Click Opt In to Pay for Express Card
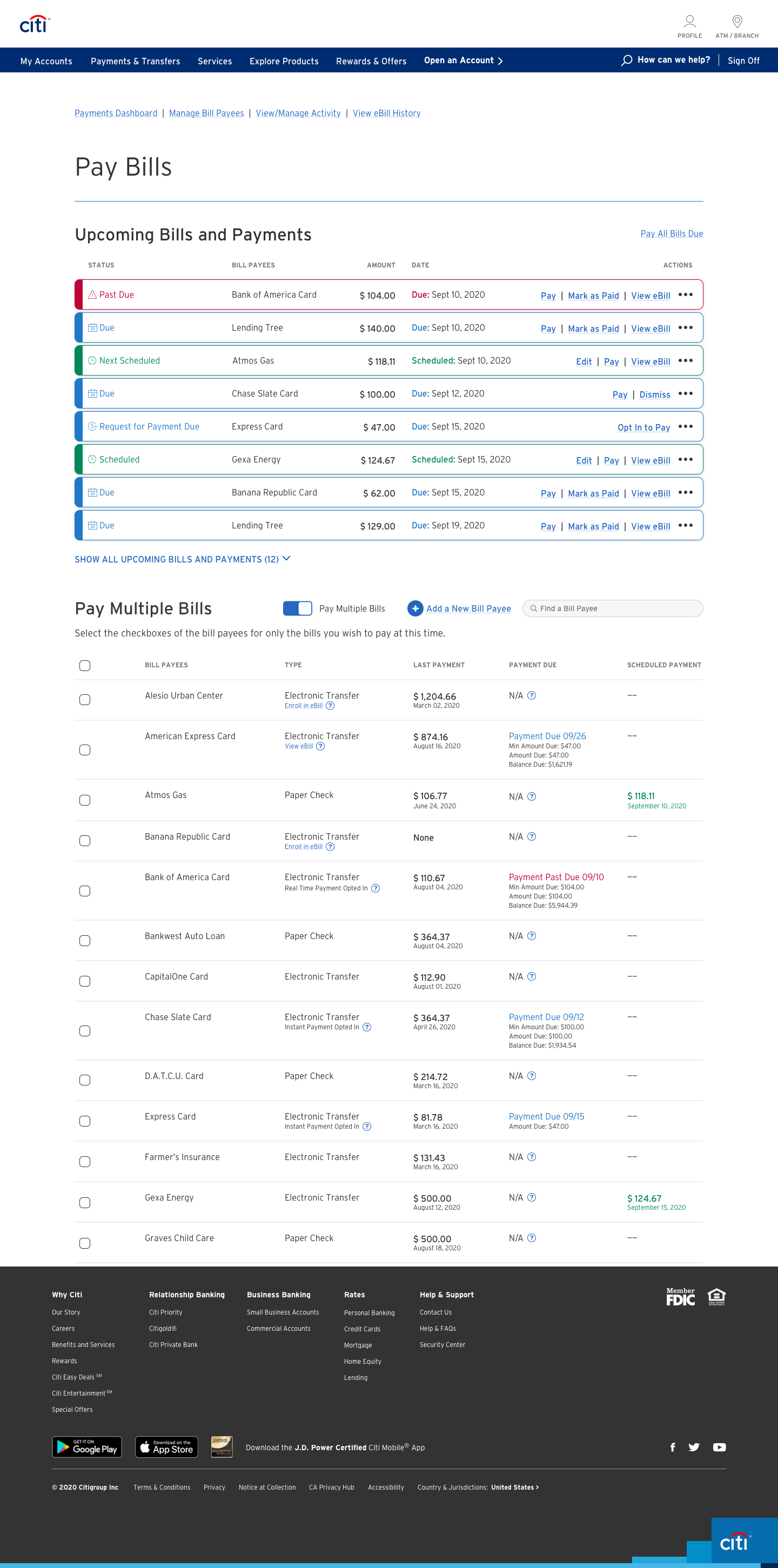The image size is (778, 1568). pyautogui.click(x=643, y=427)
